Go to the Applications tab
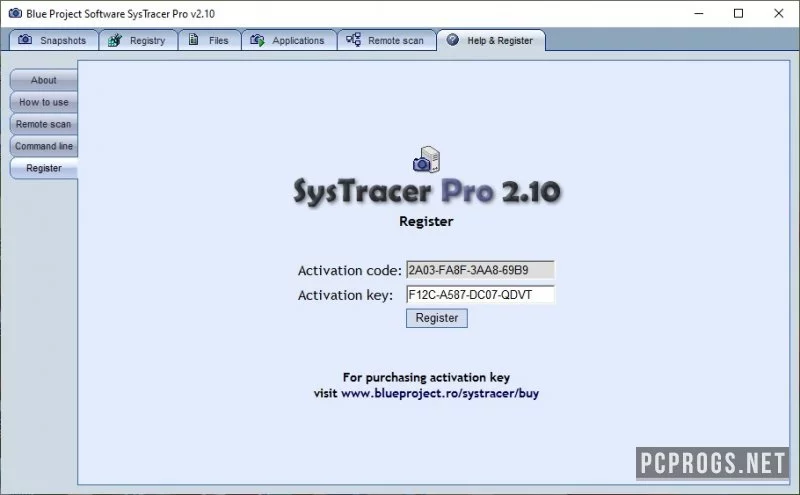 click(289, 40)
